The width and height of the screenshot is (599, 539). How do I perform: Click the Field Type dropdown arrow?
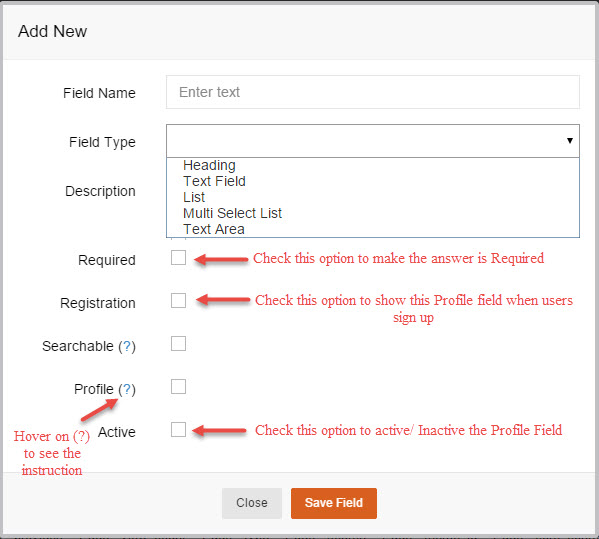point(570,141)
